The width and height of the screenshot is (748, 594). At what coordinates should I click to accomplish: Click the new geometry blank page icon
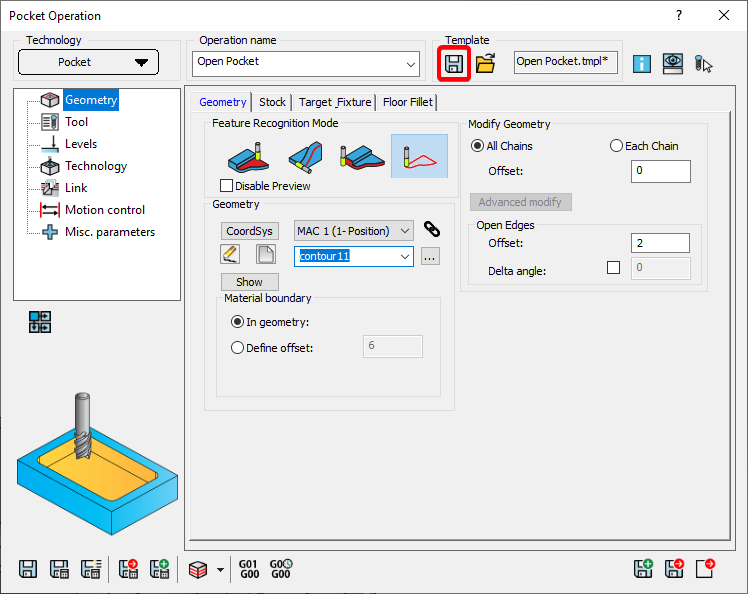pyautogui.click(x=265, y=255)
